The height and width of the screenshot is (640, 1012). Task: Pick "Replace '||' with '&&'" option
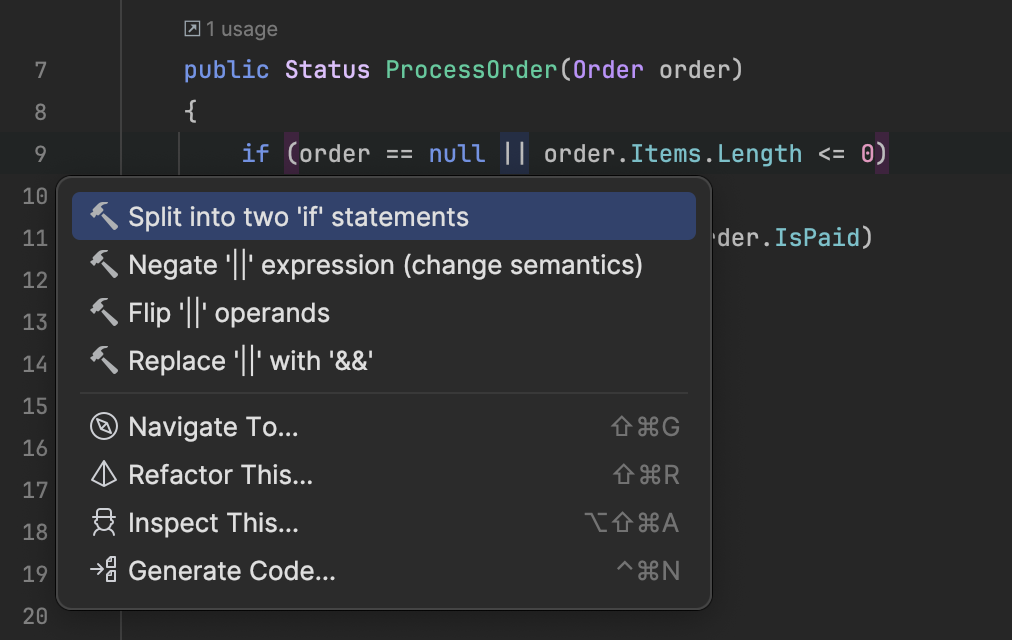250,360
